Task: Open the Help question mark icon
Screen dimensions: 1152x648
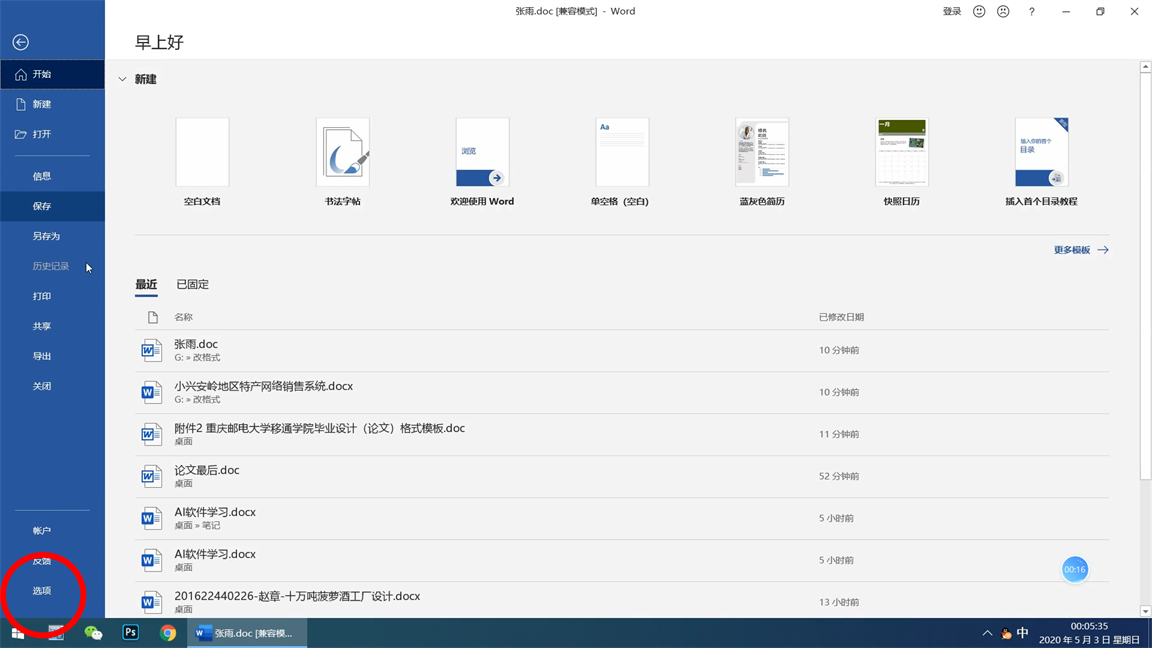Action: [1031, 12]
